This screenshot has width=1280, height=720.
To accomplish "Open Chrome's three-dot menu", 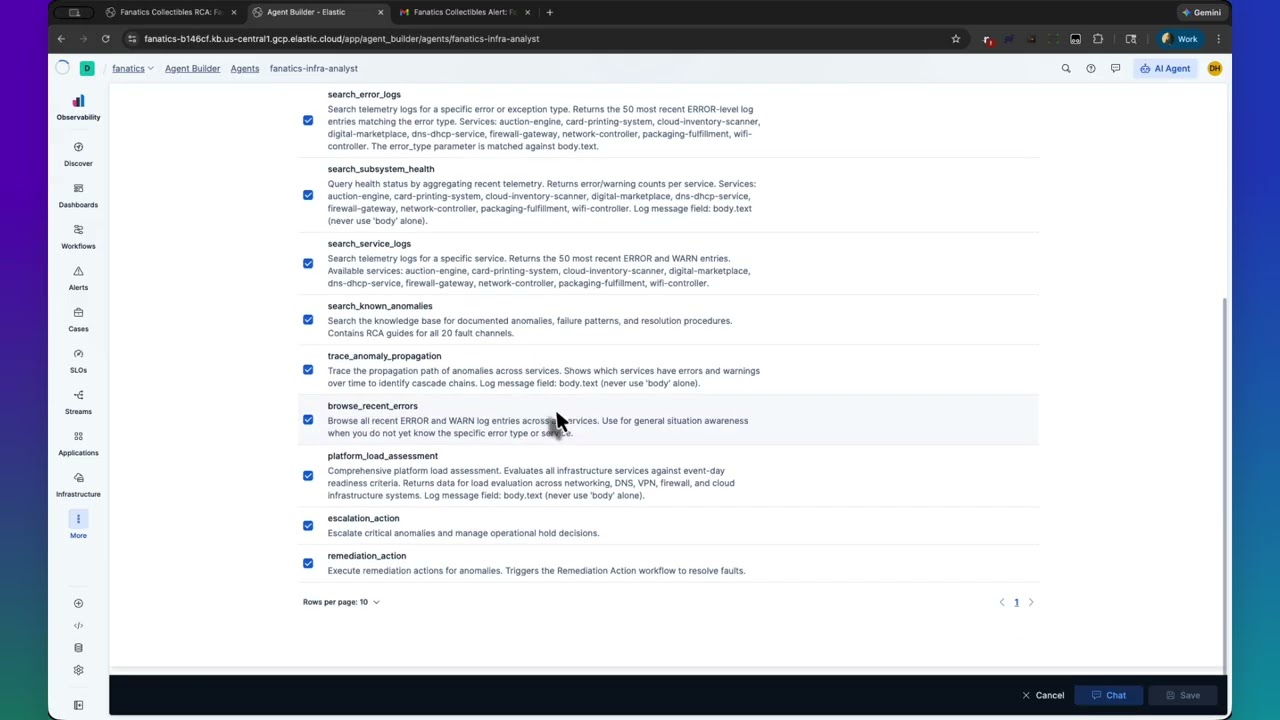I will coord(1218,39).
